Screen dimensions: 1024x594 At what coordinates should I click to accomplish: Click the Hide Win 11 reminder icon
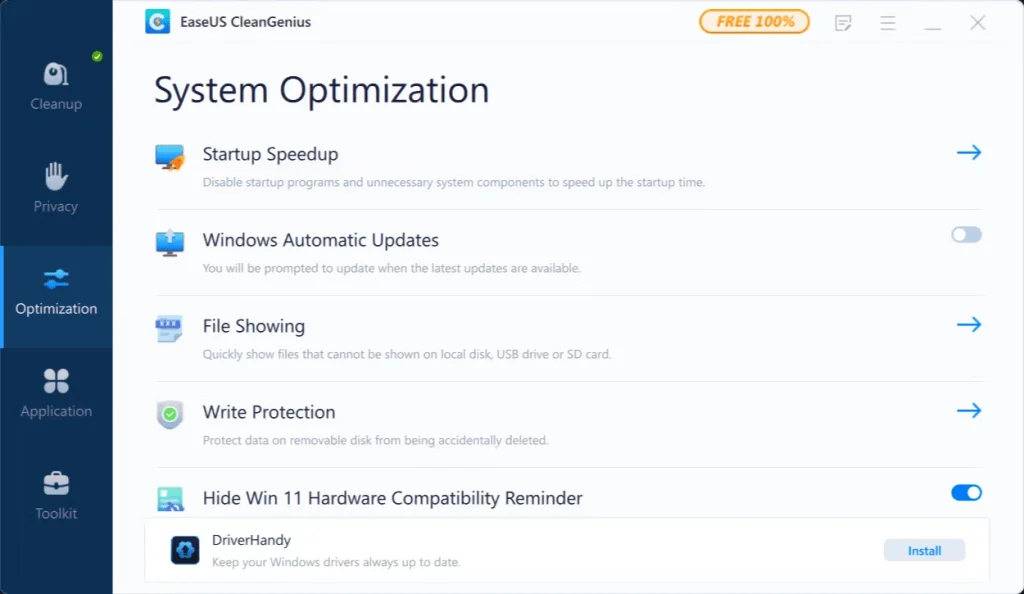pos(170,498)
